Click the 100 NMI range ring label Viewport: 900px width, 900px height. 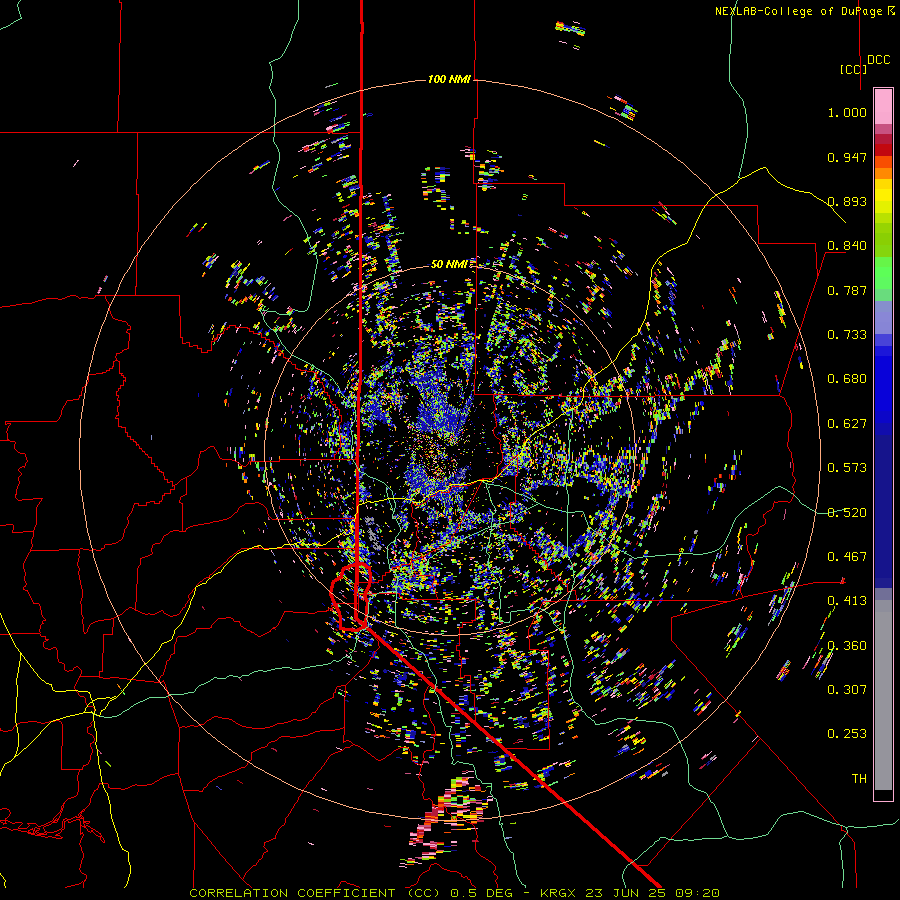click(449, 79)
